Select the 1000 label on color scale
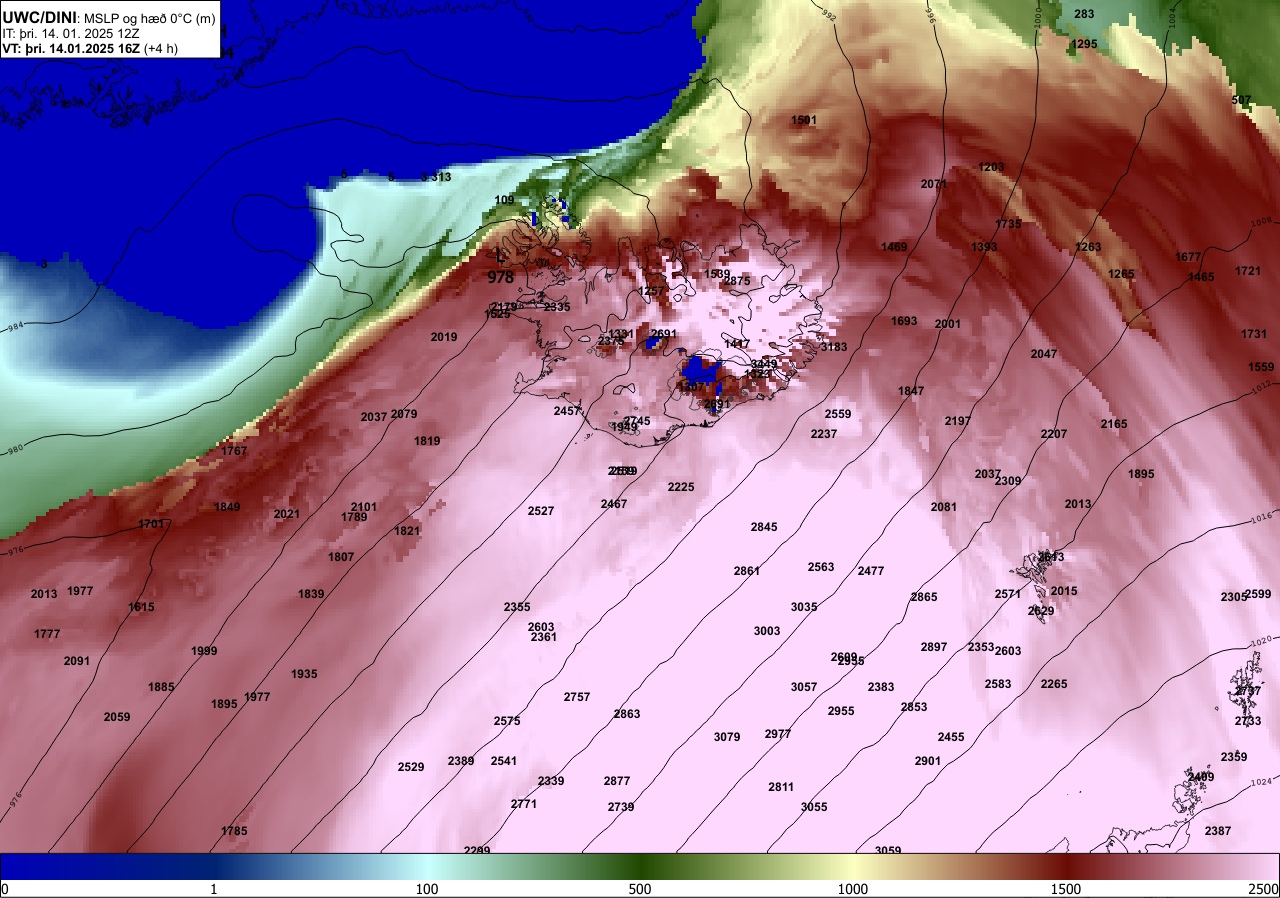The width and height of the screenshot is (1280, 898). pyautogui.click(x=853, y=889)
